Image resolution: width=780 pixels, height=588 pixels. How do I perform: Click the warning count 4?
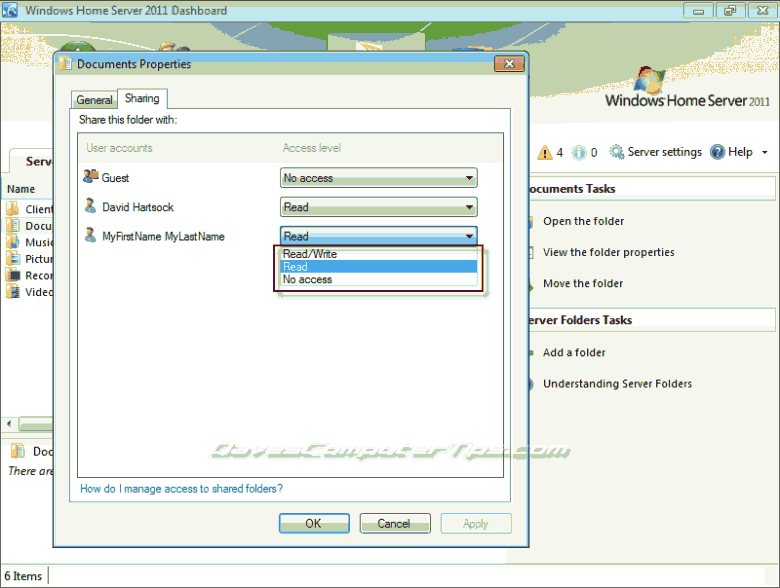point(560,152)
